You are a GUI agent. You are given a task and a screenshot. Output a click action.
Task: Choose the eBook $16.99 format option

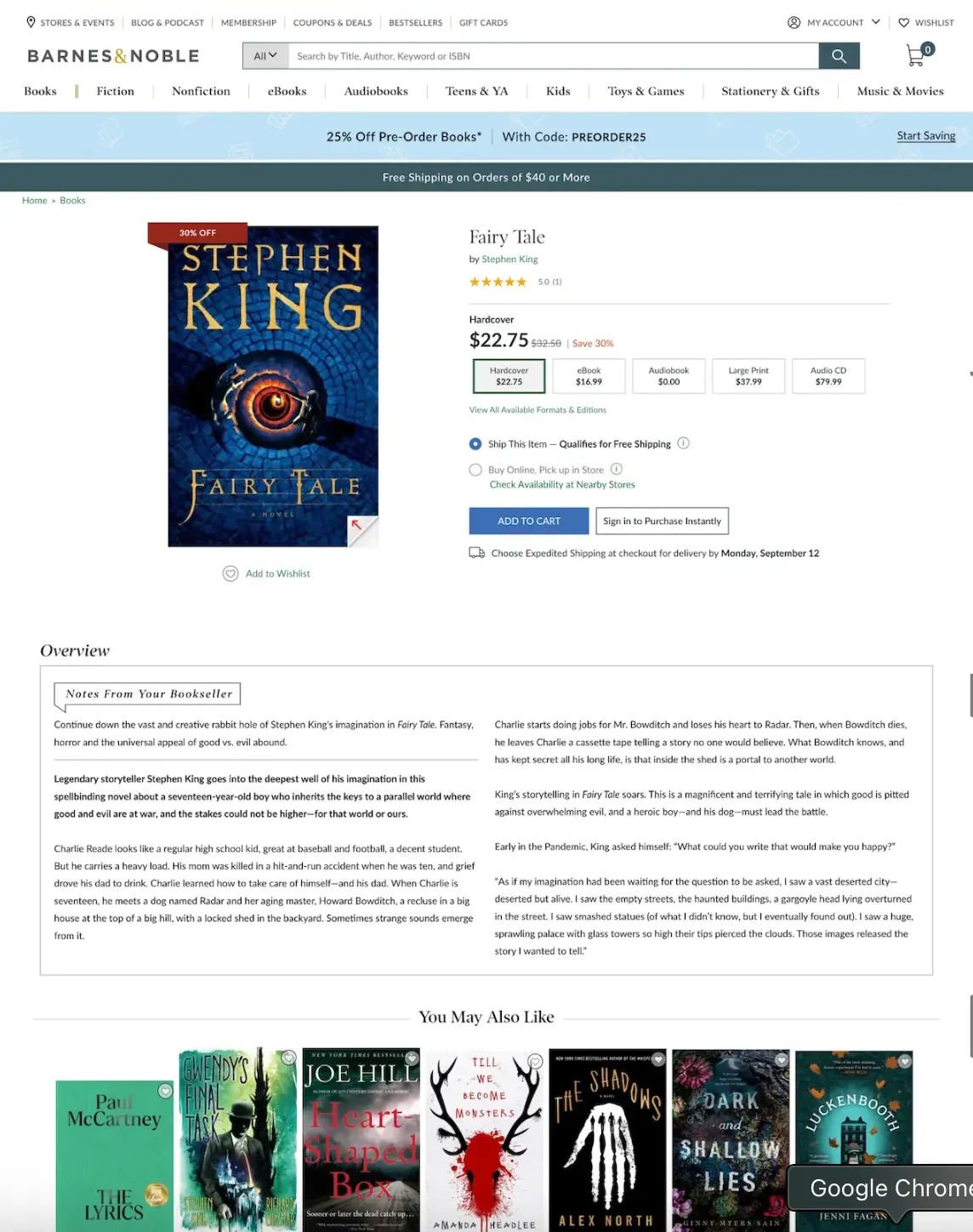coord(589,376)
